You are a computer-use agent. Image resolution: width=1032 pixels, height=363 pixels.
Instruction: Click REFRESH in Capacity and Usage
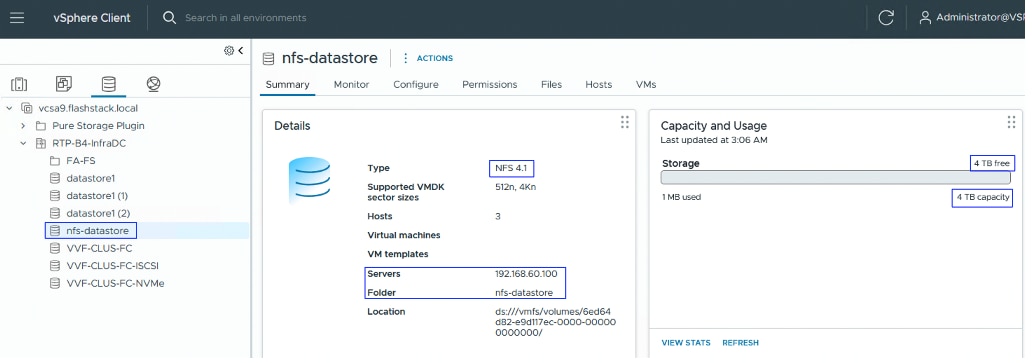[x=740, y=343]
